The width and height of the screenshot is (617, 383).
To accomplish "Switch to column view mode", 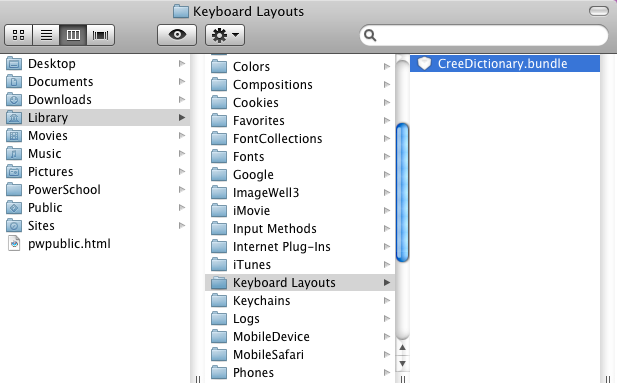I will (73, 35).
